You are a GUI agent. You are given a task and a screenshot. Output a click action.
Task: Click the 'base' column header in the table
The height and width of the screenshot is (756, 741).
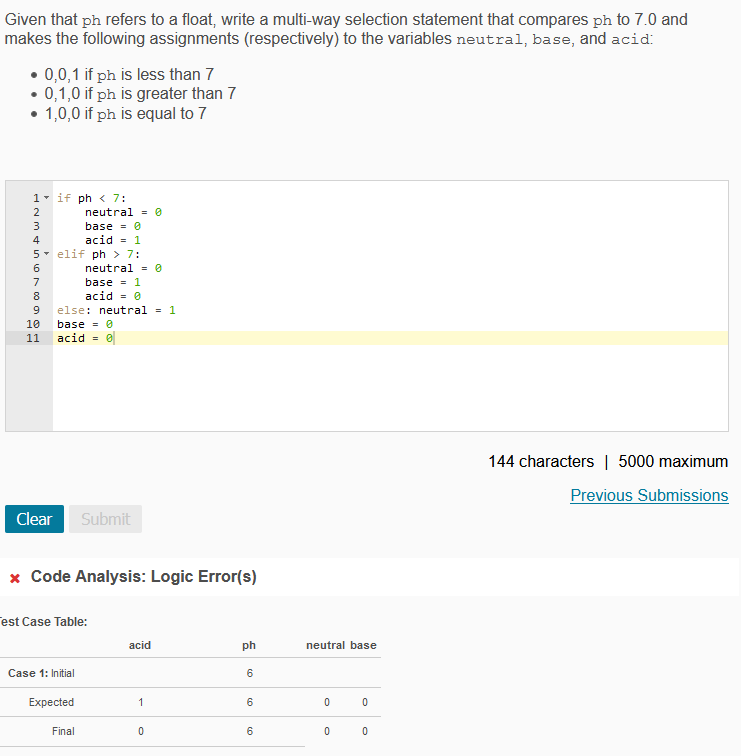pyautogui.click(x=363, y=645)
